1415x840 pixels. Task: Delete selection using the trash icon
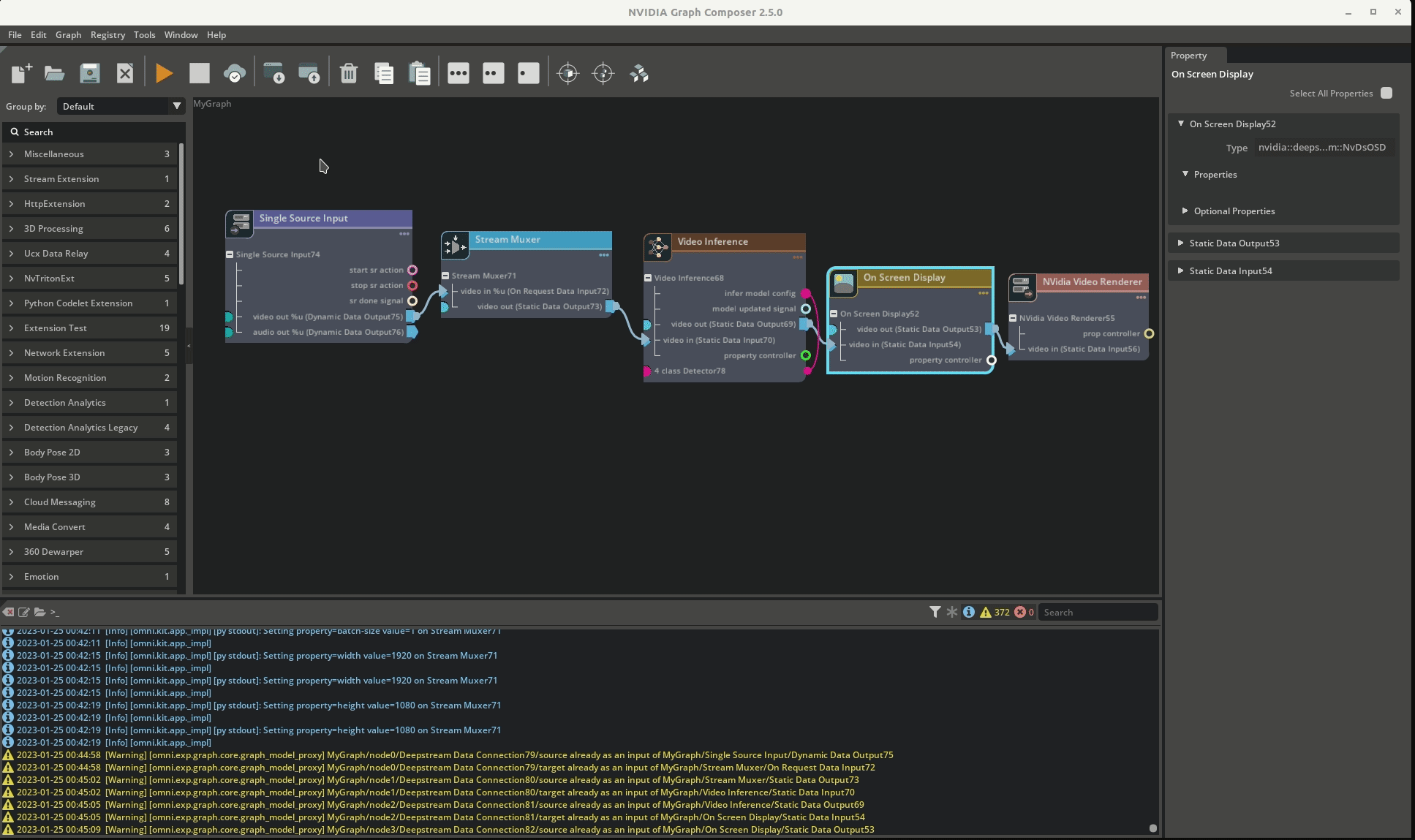(x=349, y=73)
